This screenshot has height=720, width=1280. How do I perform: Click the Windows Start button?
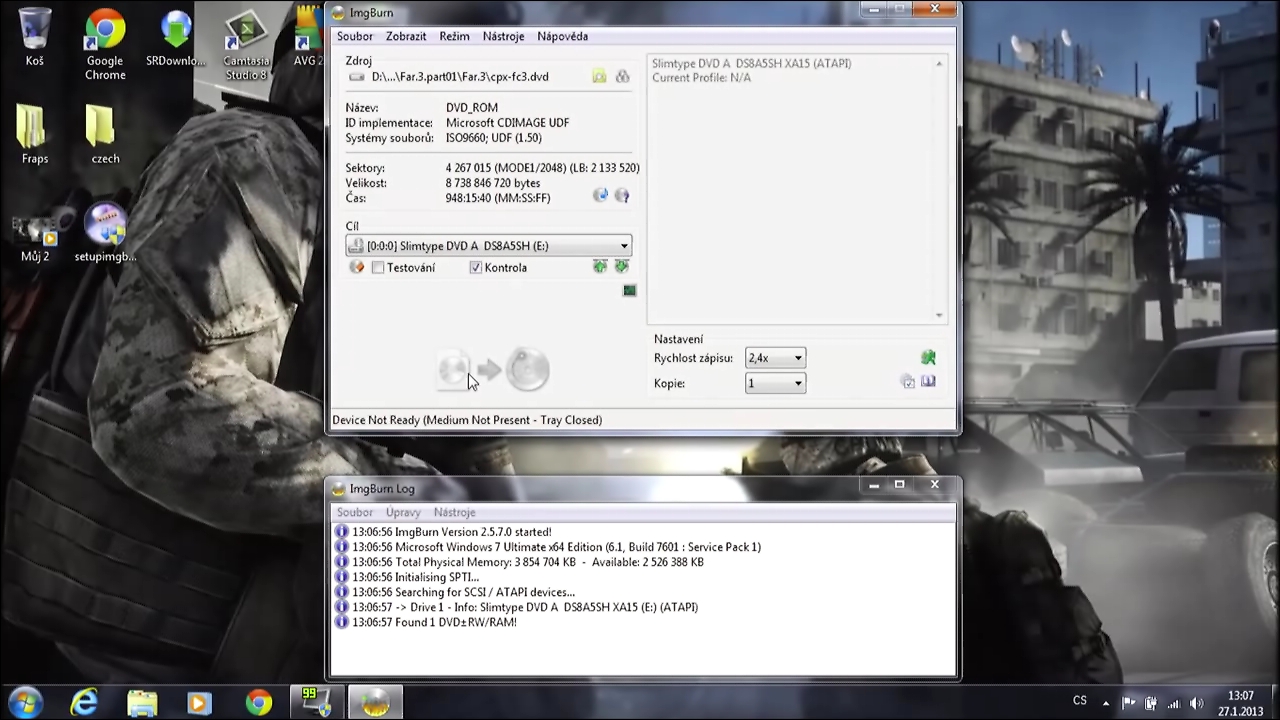pos(24,703)
